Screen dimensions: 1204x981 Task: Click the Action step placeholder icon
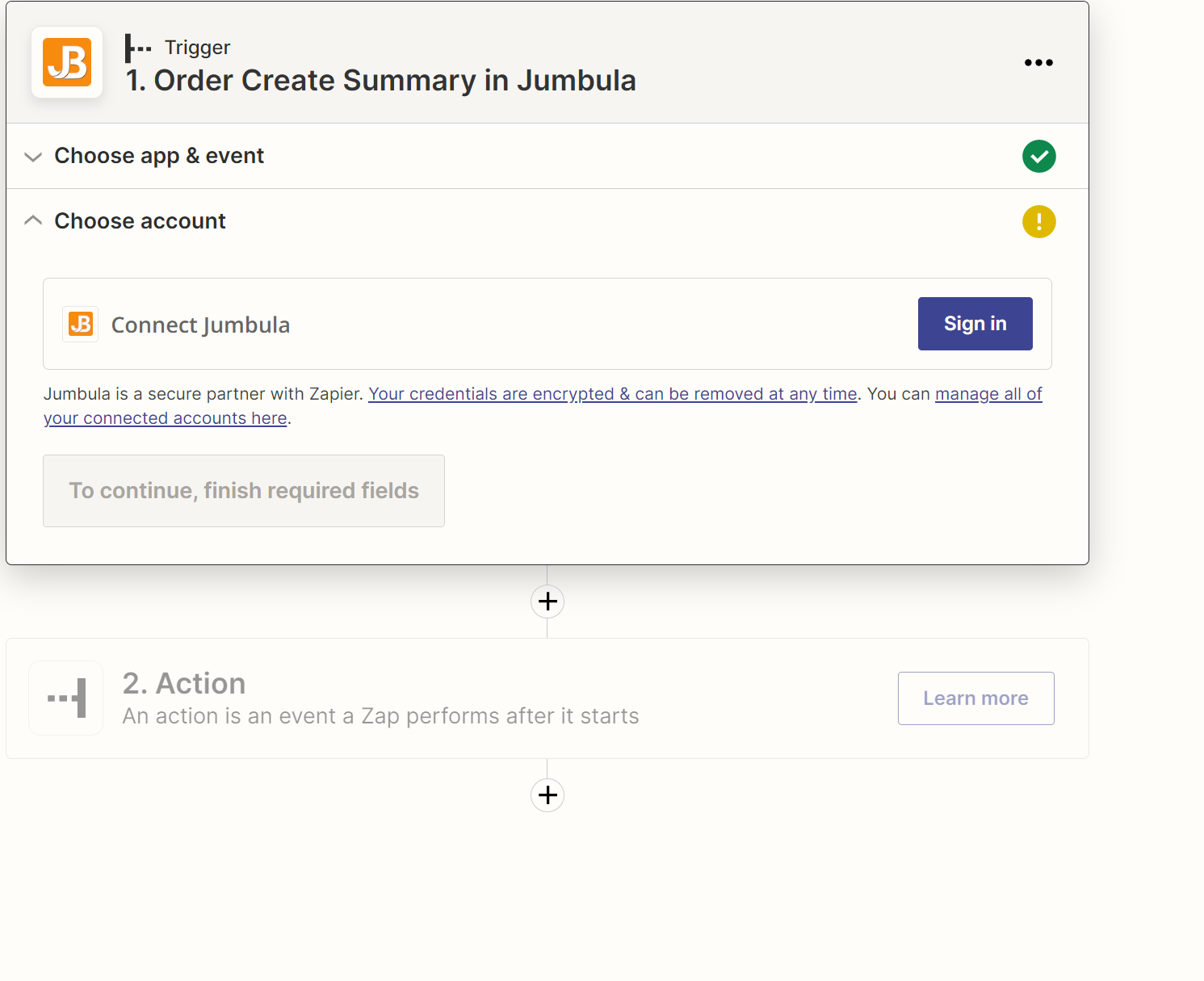point(66,698)
